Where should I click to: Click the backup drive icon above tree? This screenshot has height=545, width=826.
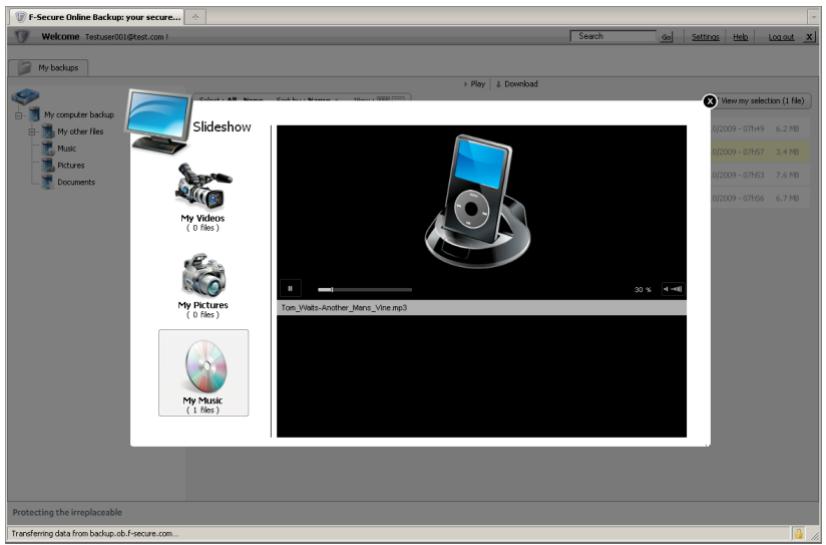click(x=25, y=96)
